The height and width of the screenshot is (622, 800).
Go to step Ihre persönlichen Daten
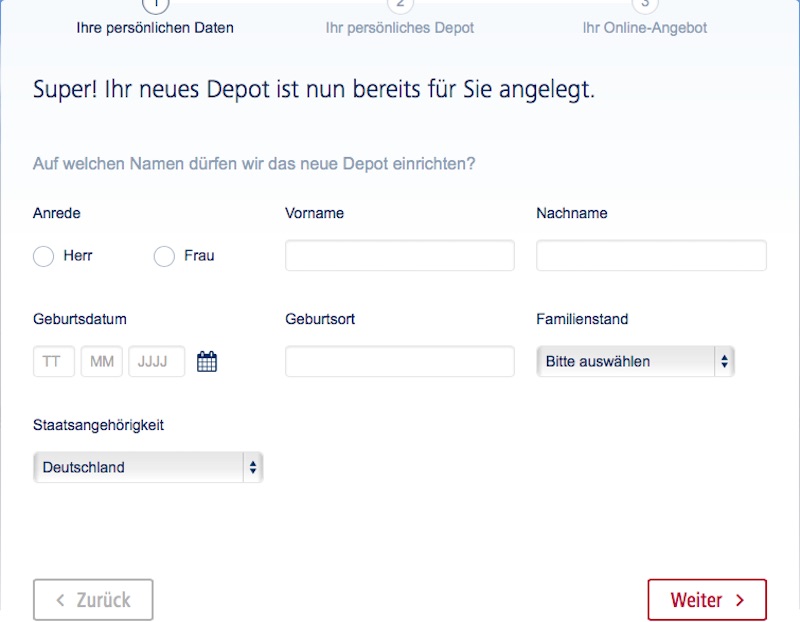[155, 28]
